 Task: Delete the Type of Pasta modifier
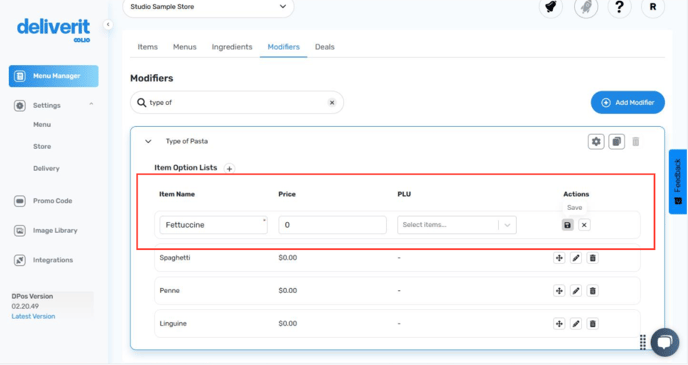tap(636, 142)
